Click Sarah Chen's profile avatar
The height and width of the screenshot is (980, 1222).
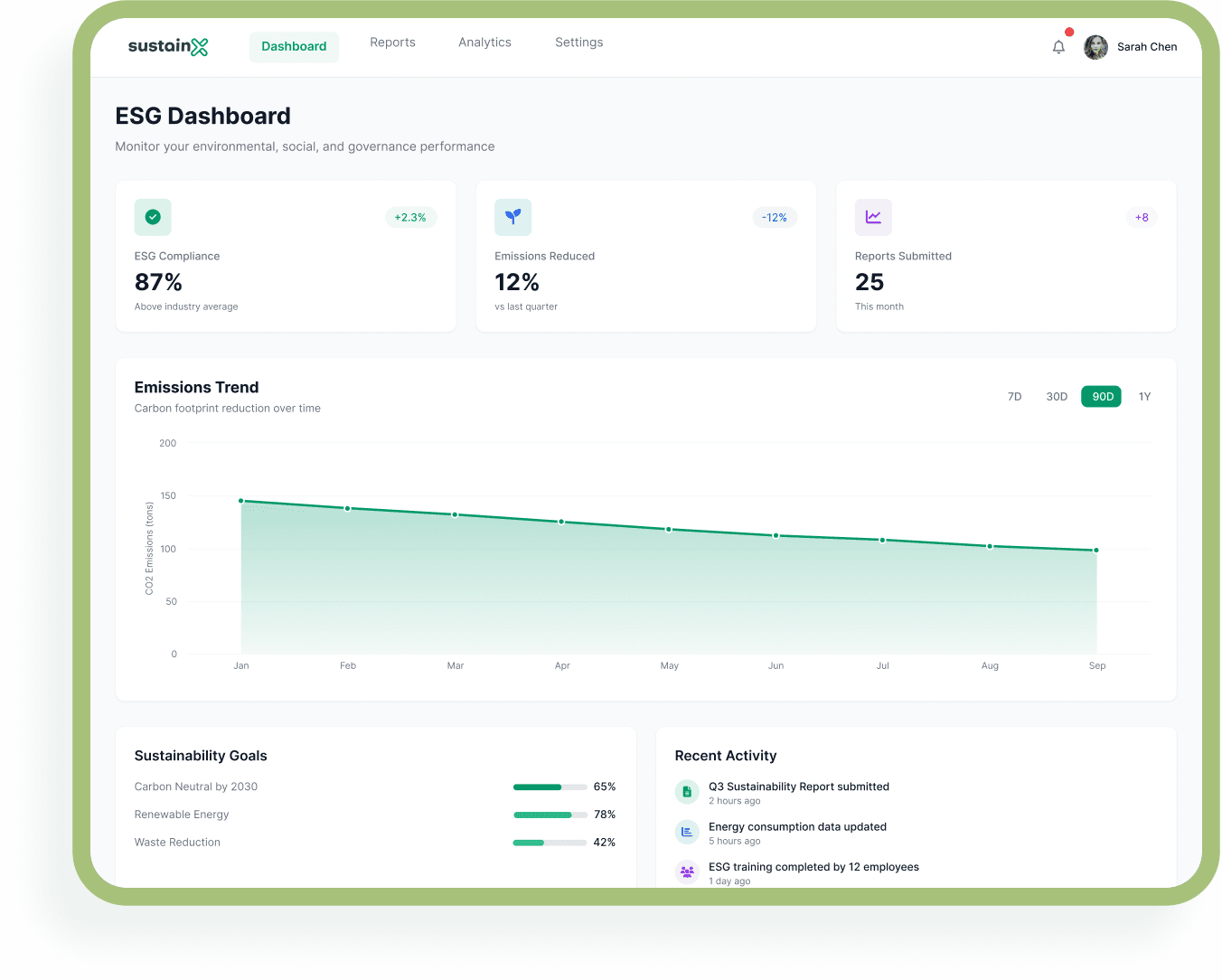pos(1095,47)
